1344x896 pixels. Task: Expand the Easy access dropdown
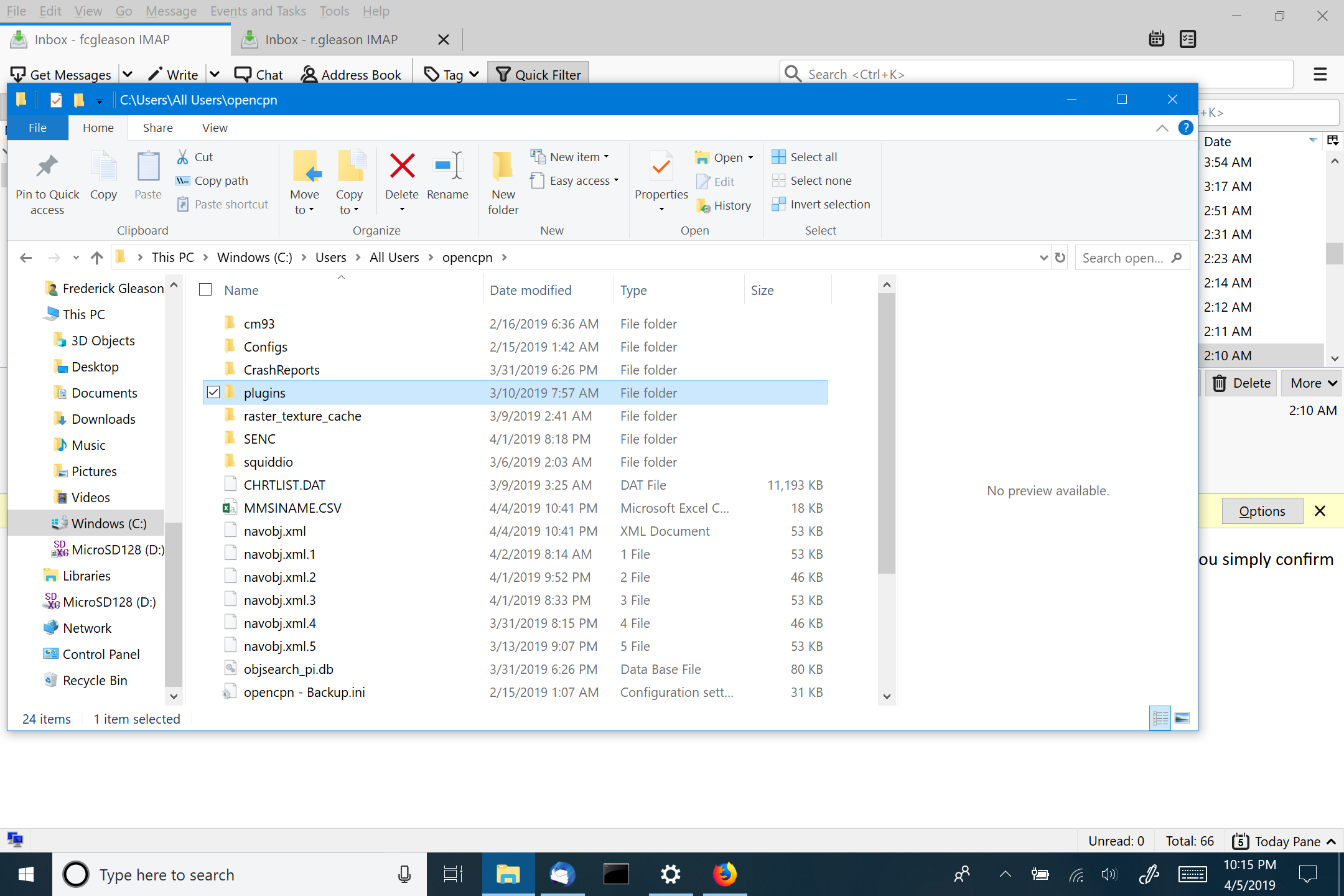click(x=616, y=180)
